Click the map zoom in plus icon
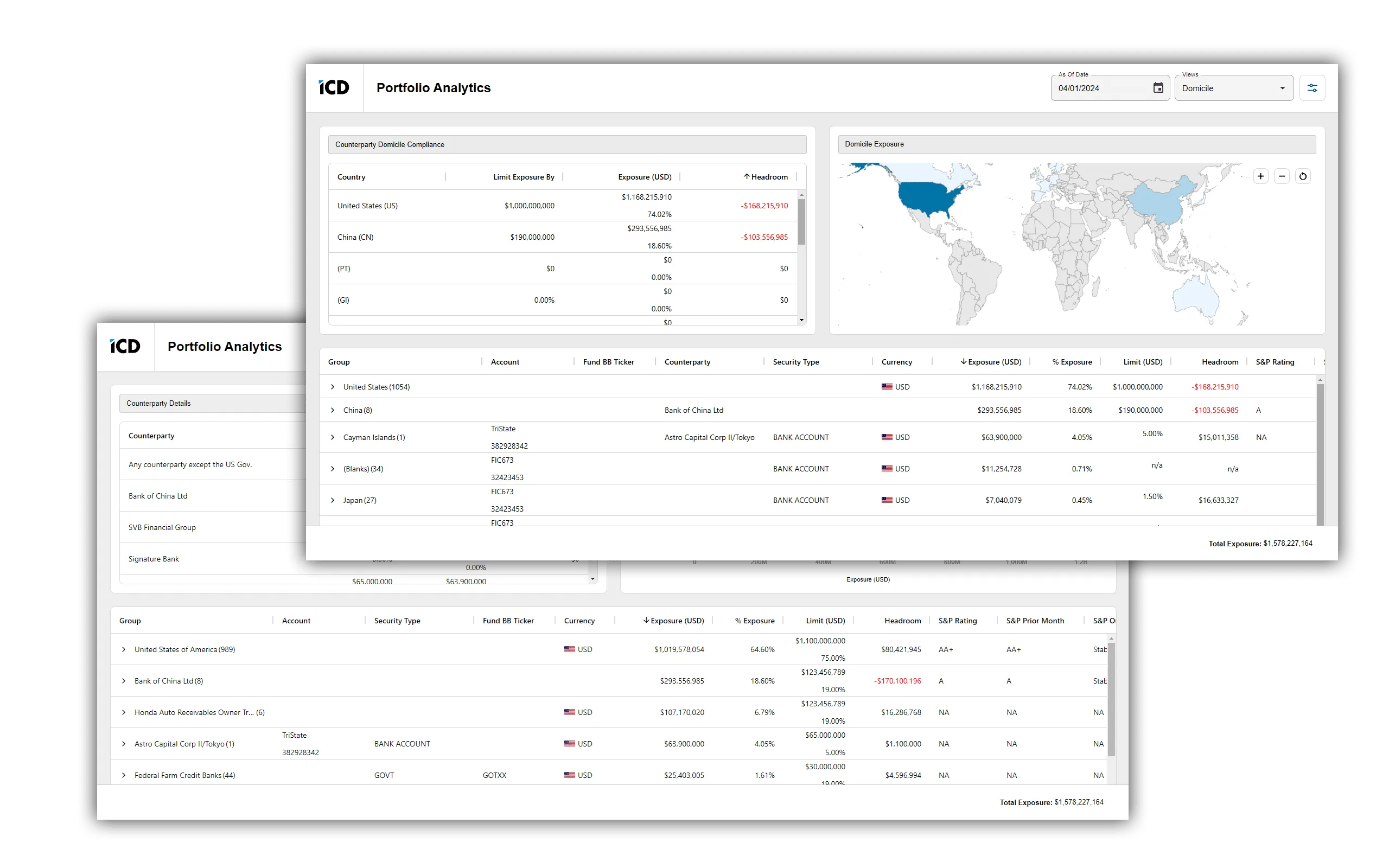 pos(1260,176)
